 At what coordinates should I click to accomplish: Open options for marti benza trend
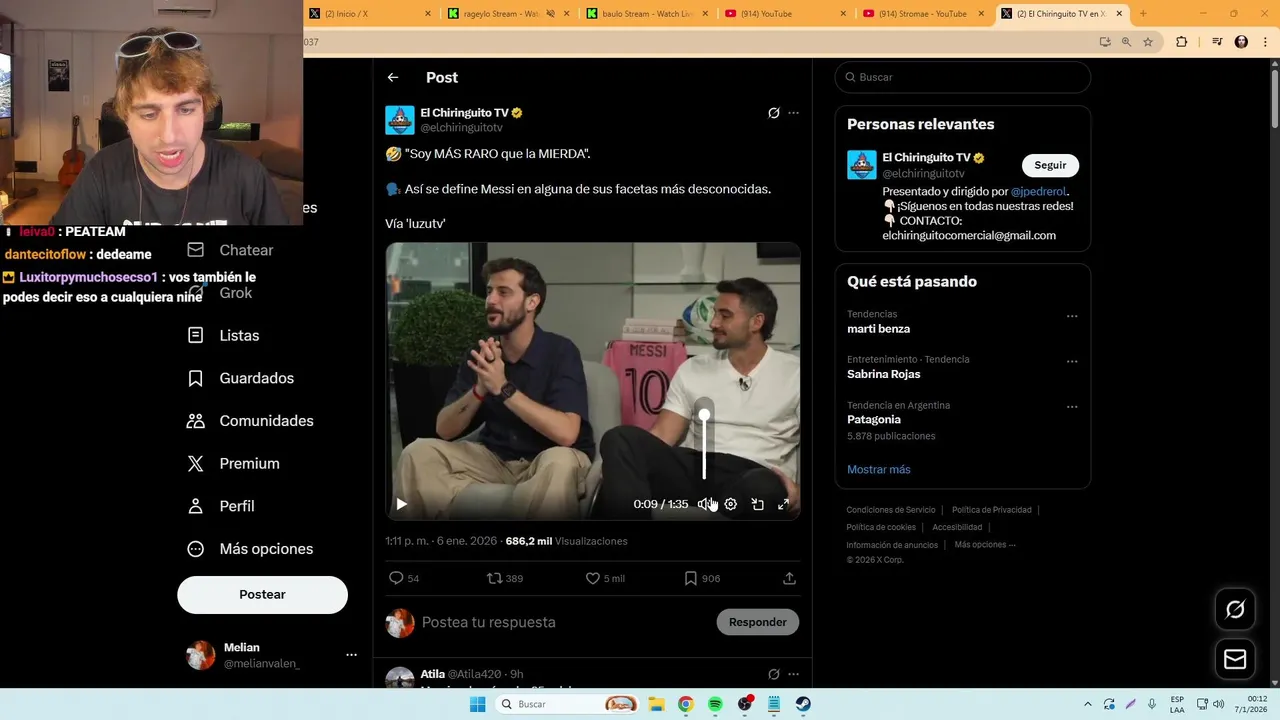[x=1072, y=316]
